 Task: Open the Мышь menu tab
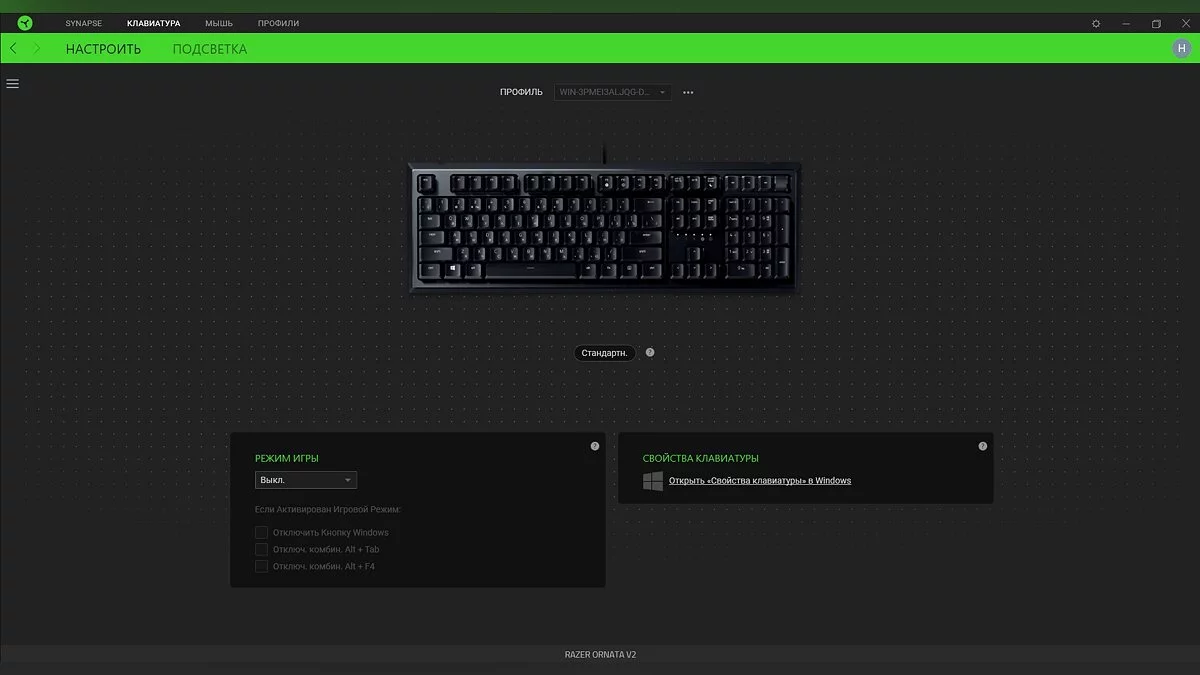219,23
